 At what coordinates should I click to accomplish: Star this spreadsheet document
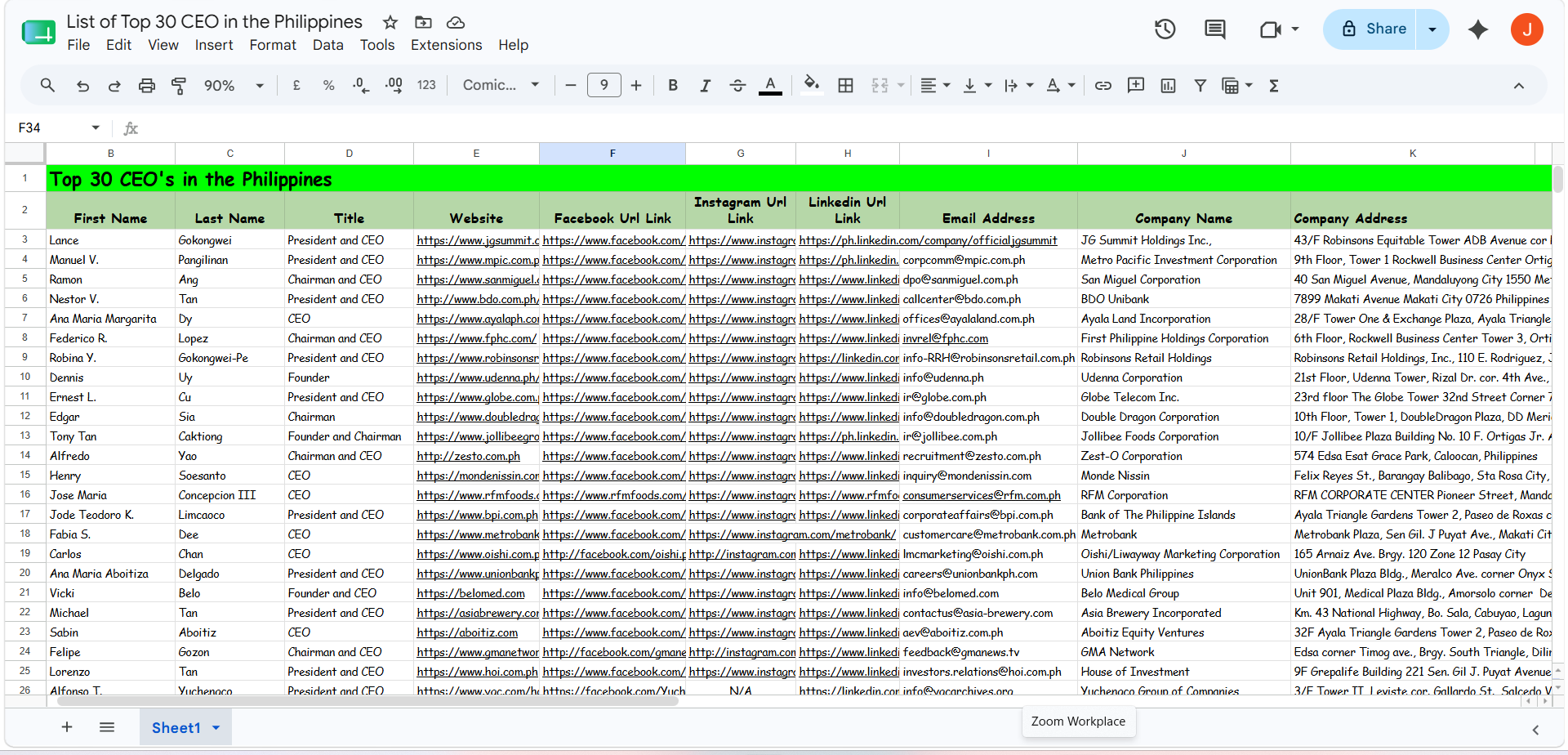click(x=390, y=22)
